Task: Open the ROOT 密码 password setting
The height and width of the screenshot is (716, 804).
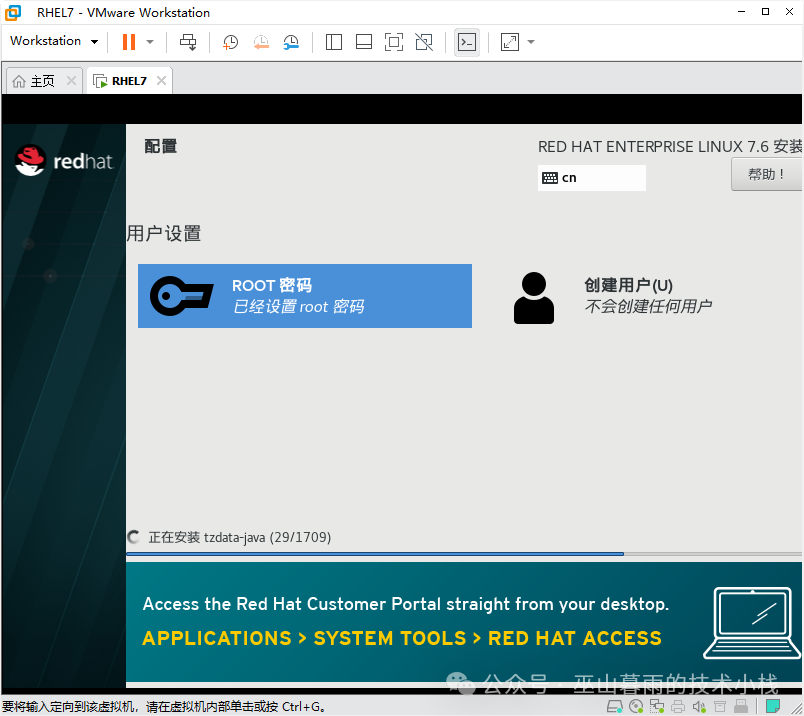Action: 305,296
